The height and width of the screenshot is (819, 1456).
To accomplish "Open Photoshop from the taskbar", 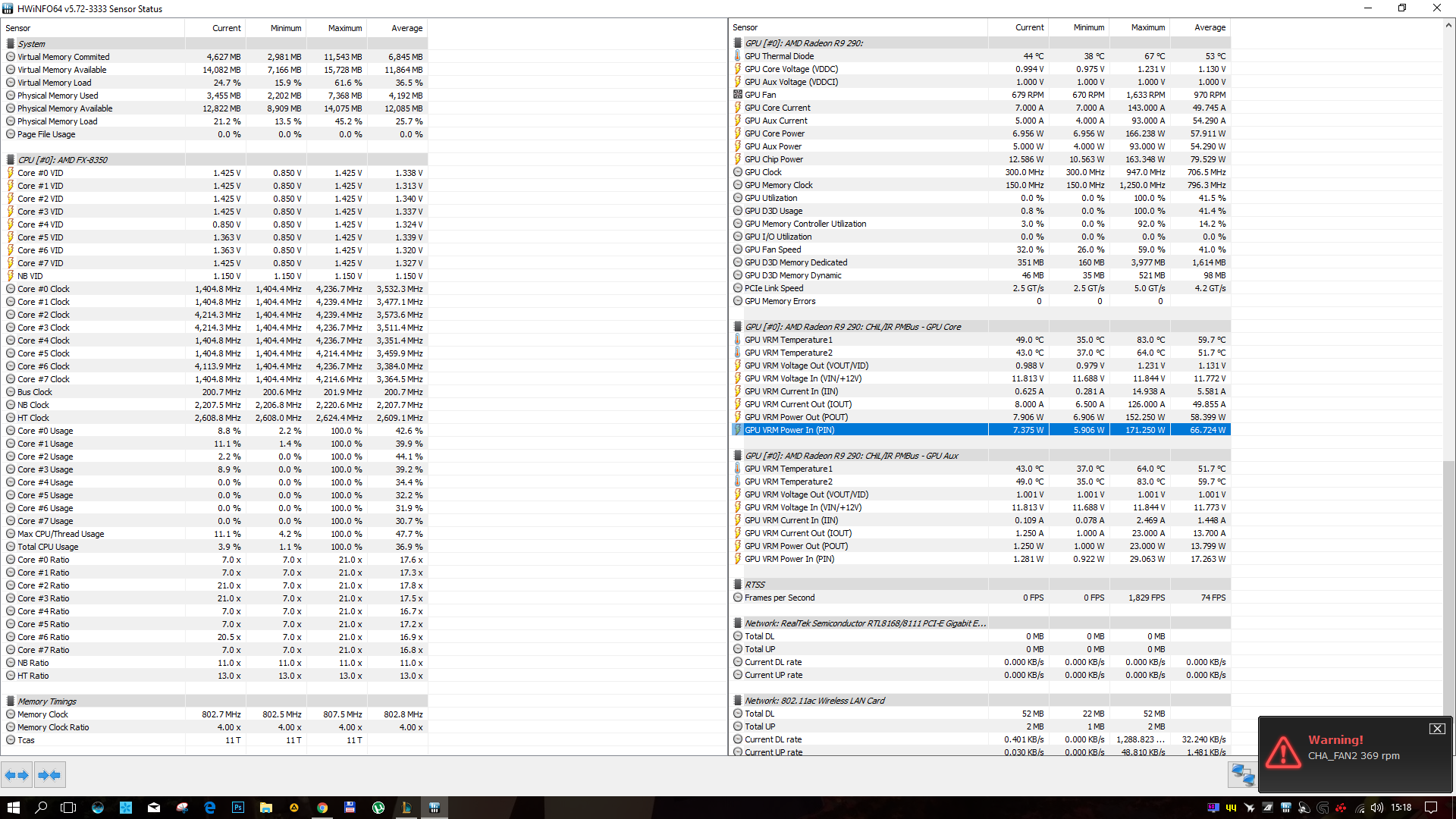I will coord(237,808).
